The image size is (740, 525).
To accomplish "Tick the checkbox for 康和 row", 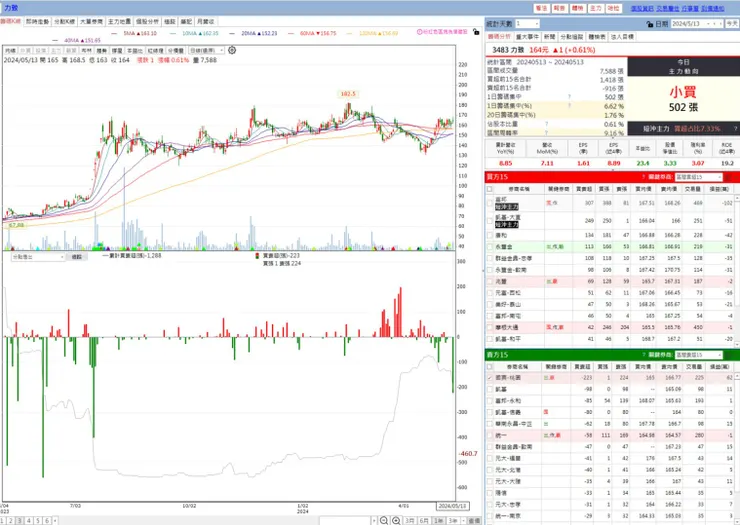I will [x=489, y=235].
